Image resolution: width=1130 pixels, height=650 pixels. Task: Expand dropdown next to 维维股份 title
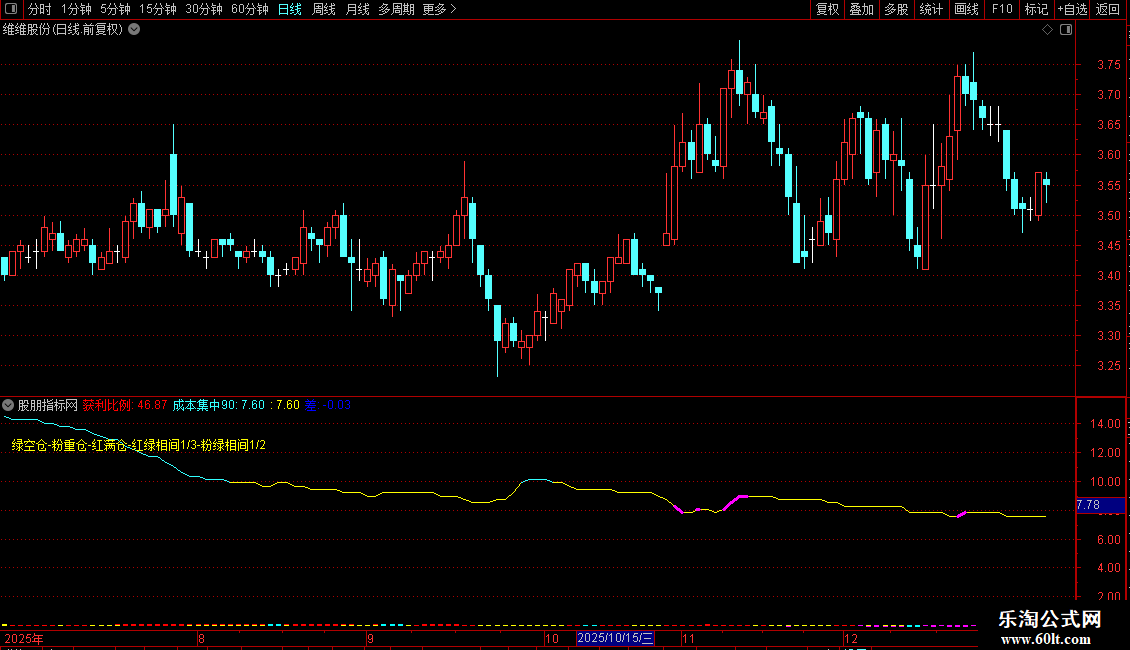(134, 30)
